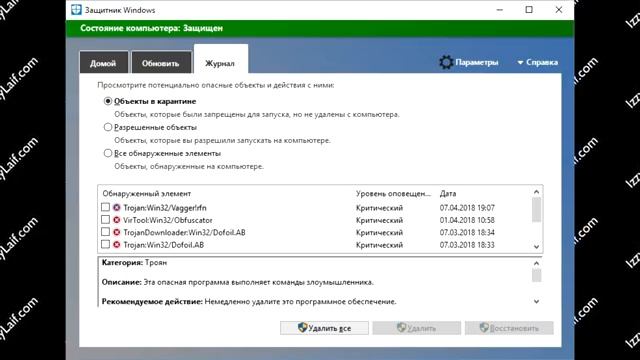Click date 01.04.2018 10:58
Viewport: 640px width, 360px height.
[x=467, y=220]
